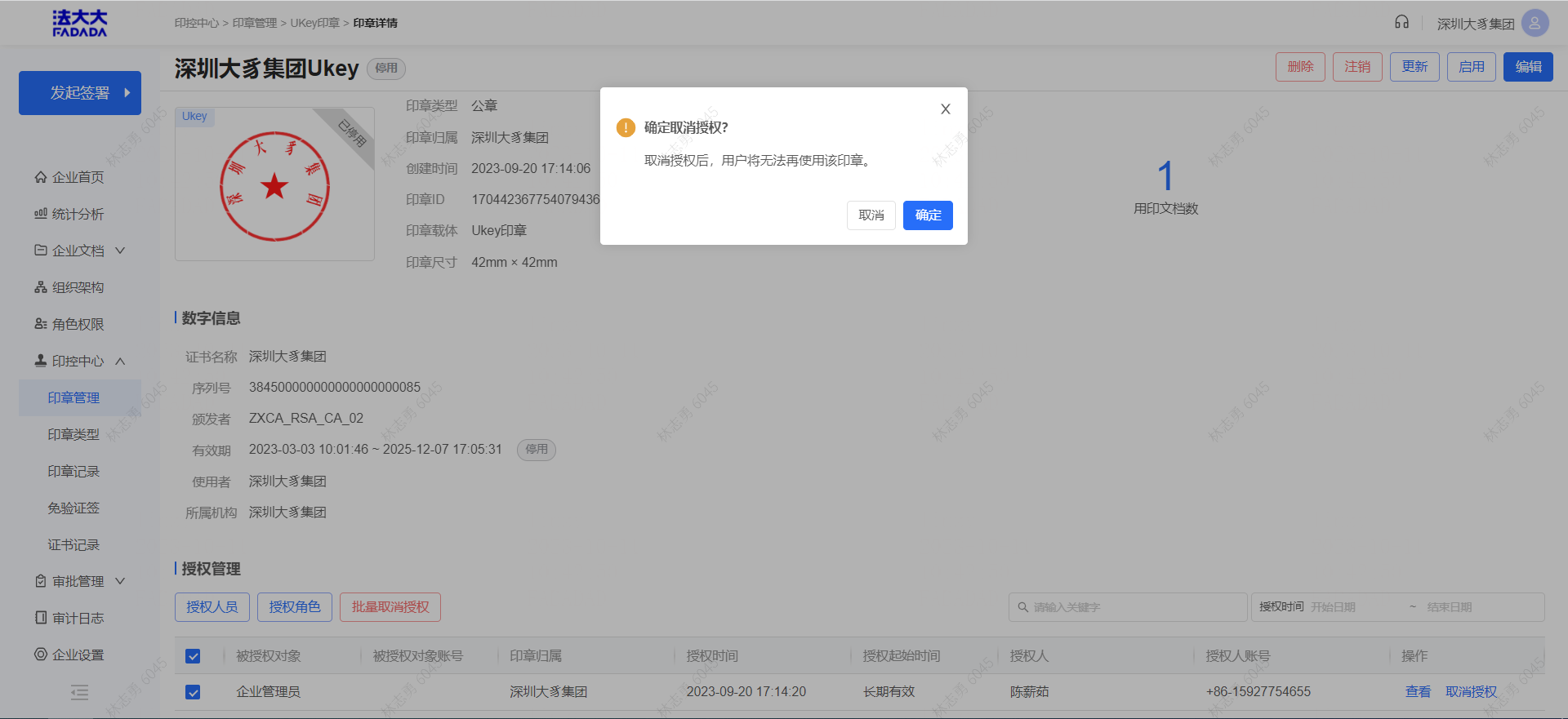Collapse the sidebar with the fold icon
This screenshot has width=1568, height=719.
79,693
